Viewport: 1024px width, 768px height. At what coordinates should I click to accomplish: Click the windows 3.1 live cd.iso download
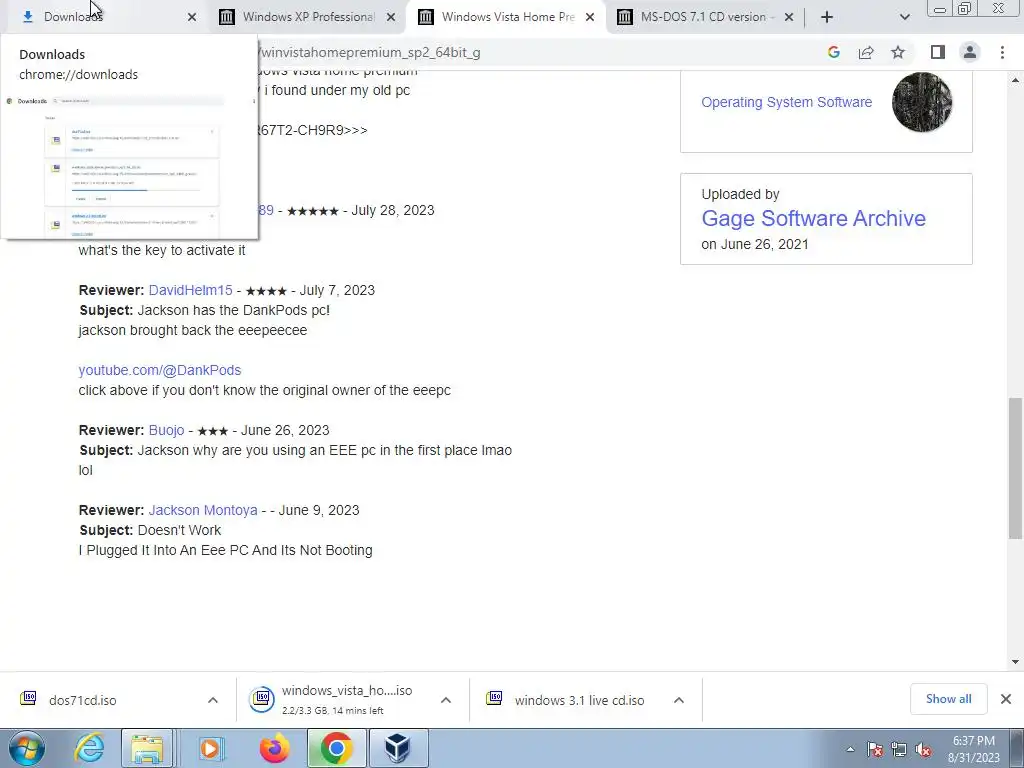[x=568, y=700]
